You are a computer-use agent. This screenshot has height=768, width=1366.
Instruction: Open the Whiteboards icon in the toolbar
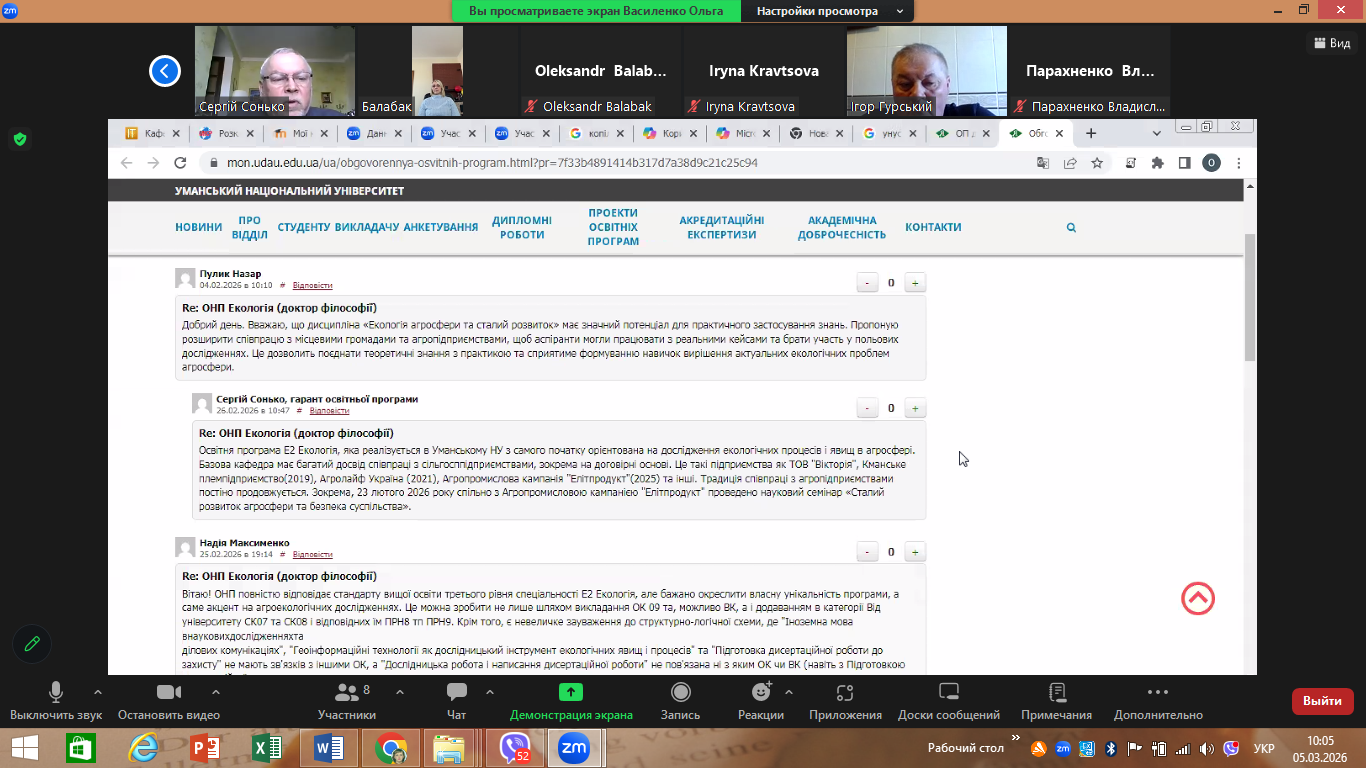tap(948, 693)
